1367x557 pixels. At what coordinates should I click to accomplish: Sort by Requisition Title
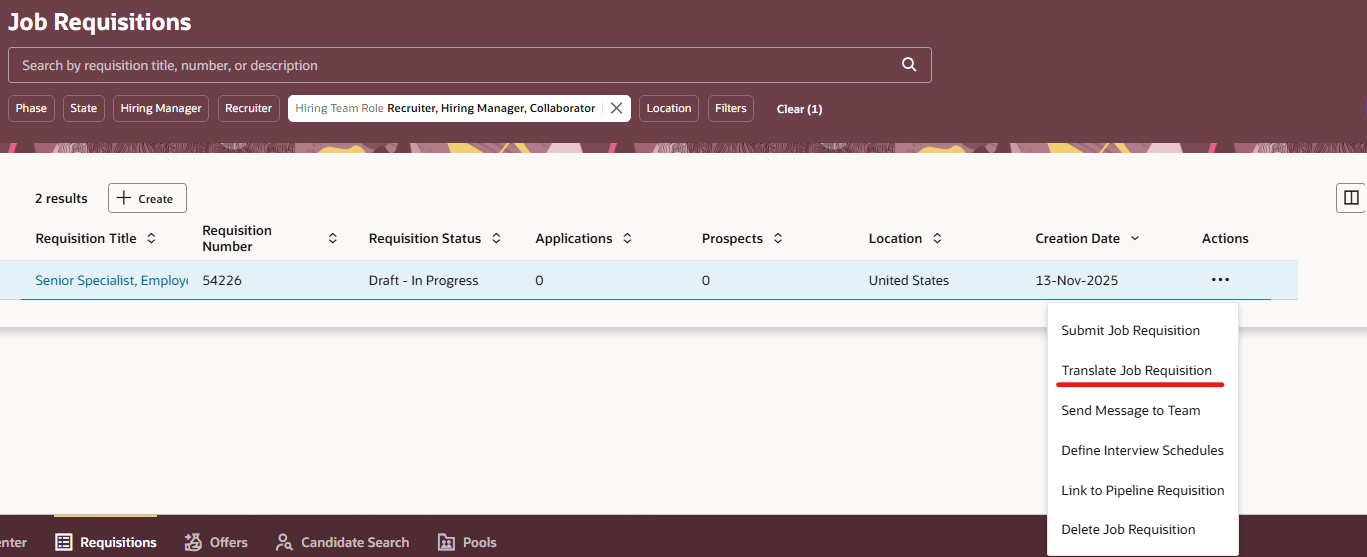pyautogui.click(x=151, y=238)
